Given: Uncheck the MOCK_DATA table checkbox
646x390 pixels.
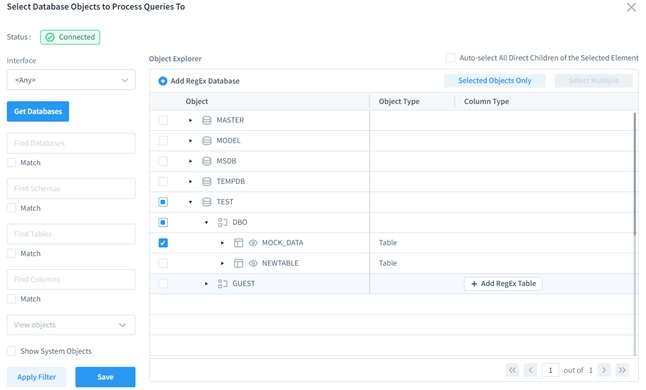Looking at the screenshot, I should (163, 243).
